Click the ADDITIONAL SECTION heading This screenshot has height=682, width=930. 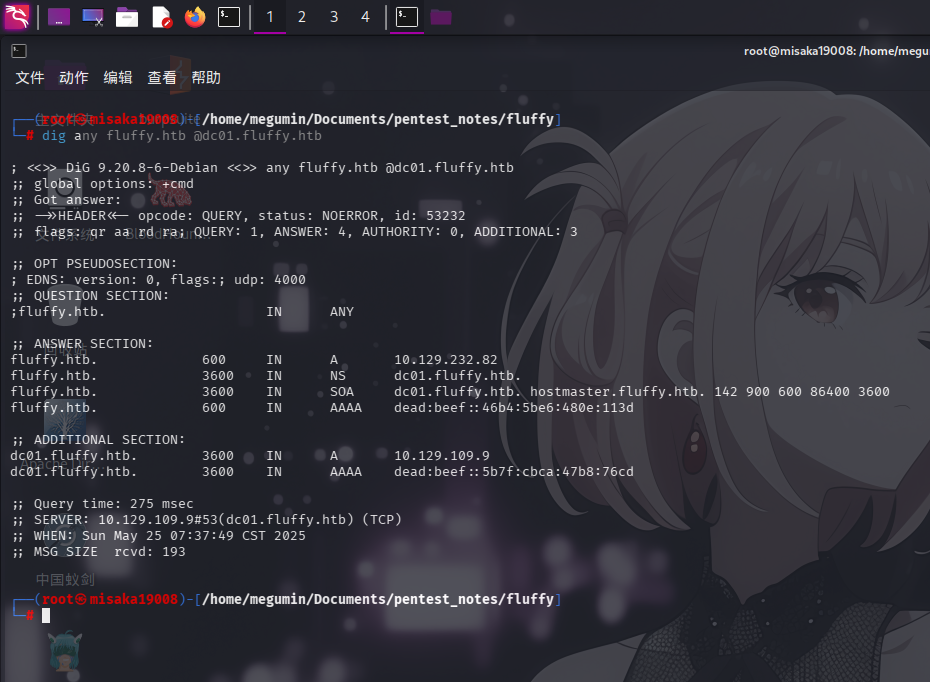point(98,440)
